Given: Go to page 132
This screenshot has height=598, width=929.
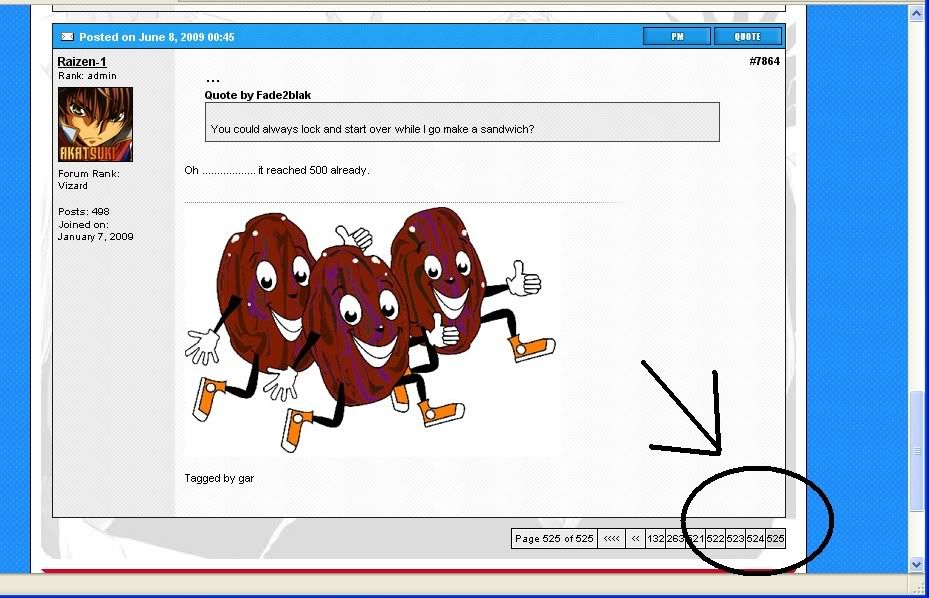Looking at the screenshot, I should 656,538.
